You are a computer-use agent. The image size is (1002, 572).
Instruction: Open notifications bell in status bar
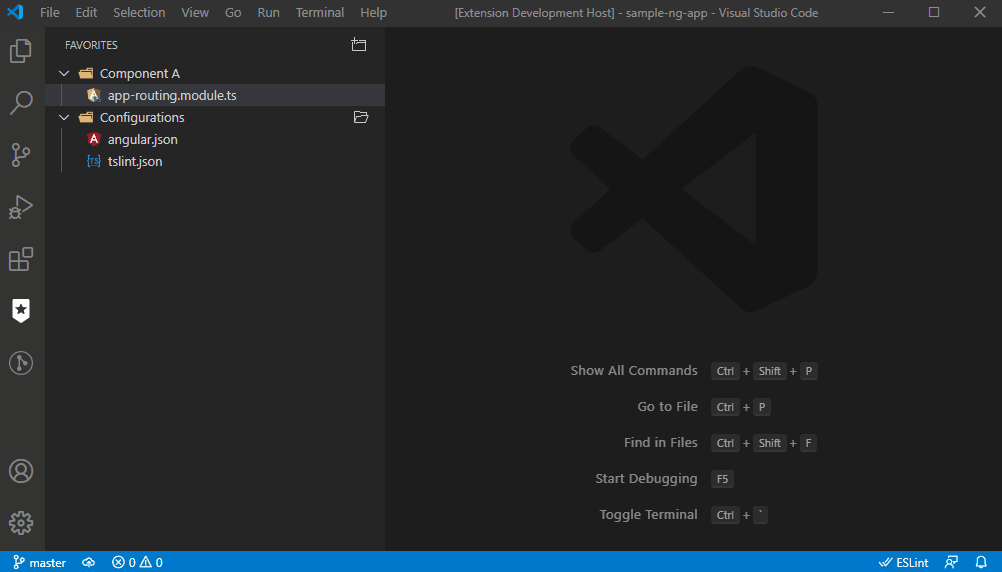click(981, 562)
